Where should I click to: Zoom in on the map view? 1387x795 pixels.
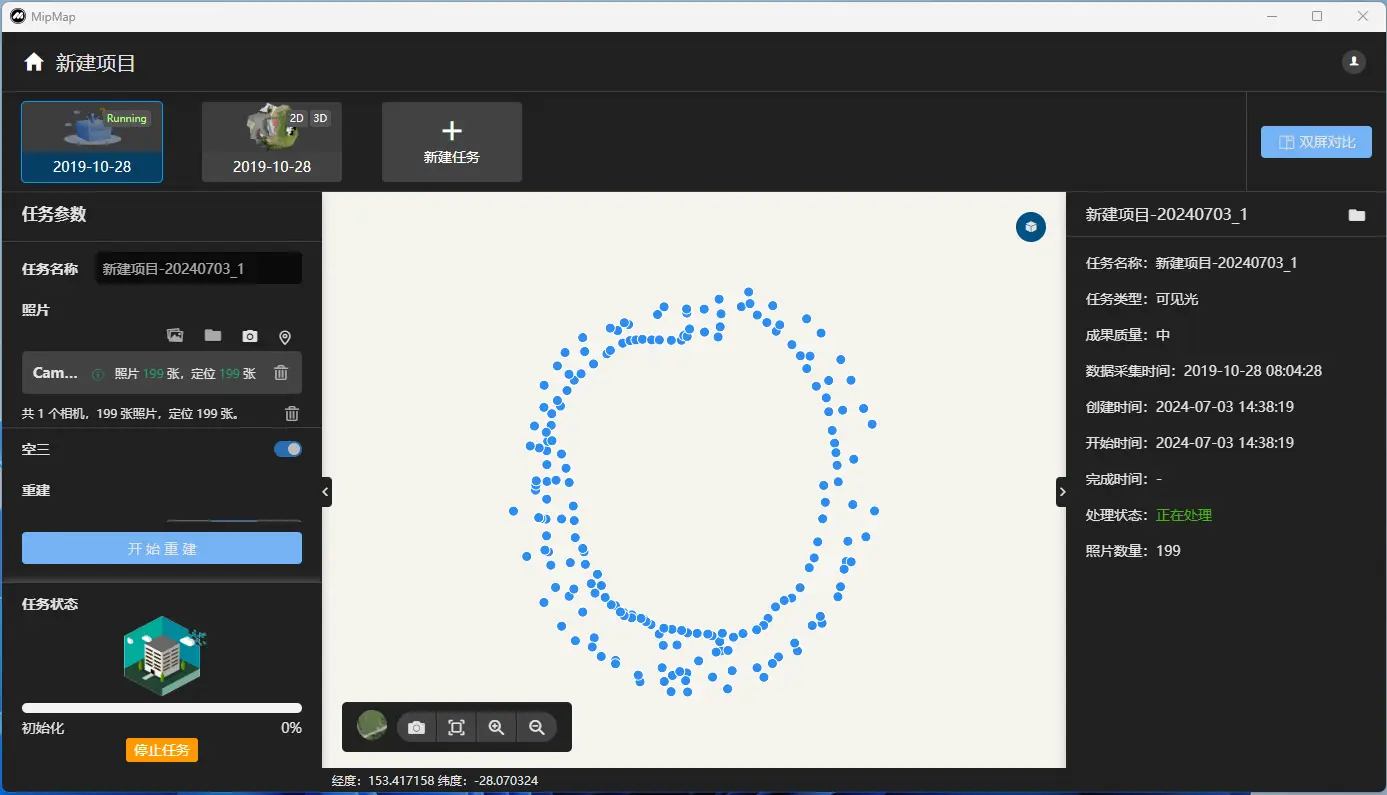497,727
